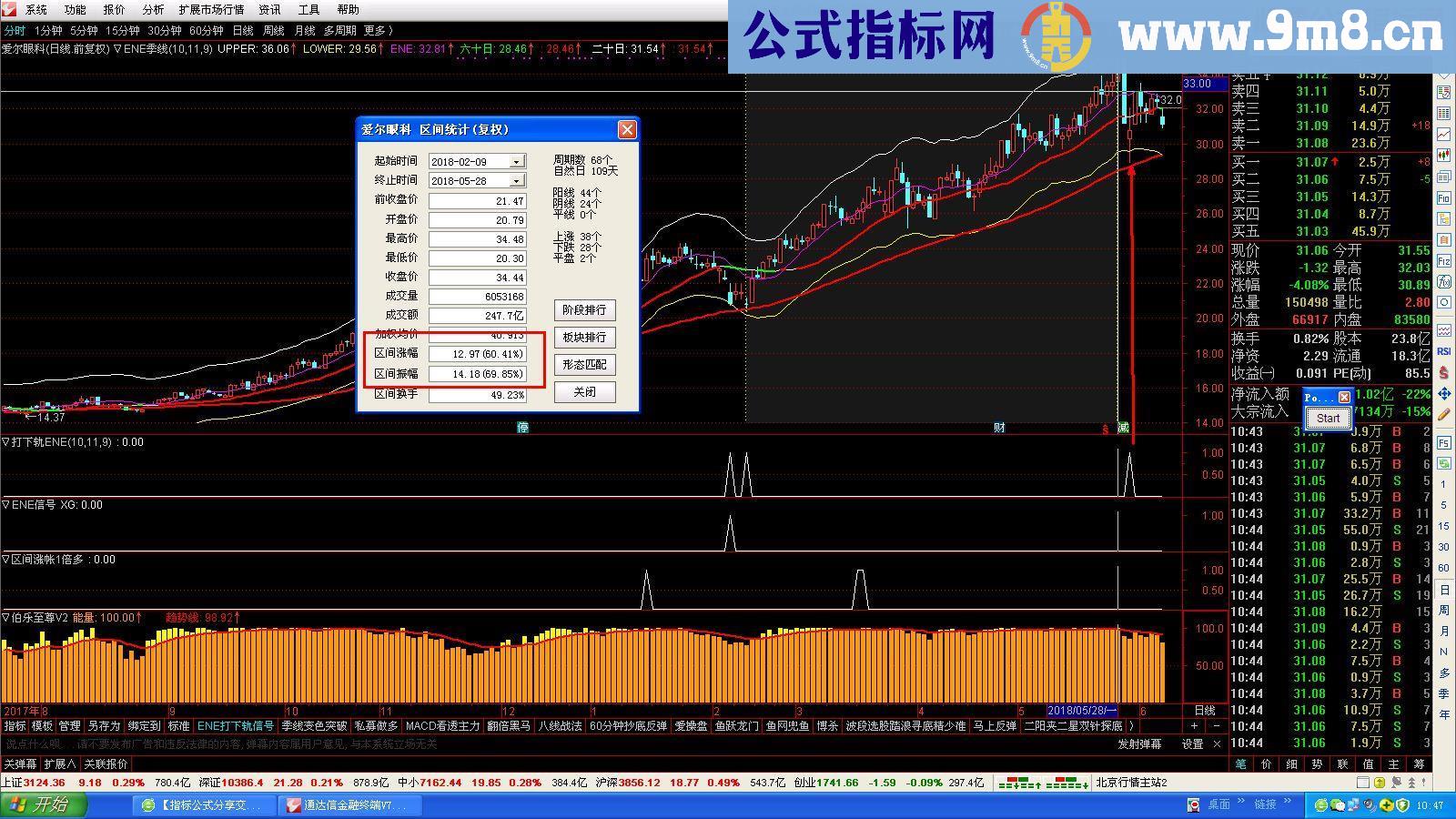Click the wave indicator icon above RSI
Screen dimensions: 1456x819
click(x=1444, y=330)
